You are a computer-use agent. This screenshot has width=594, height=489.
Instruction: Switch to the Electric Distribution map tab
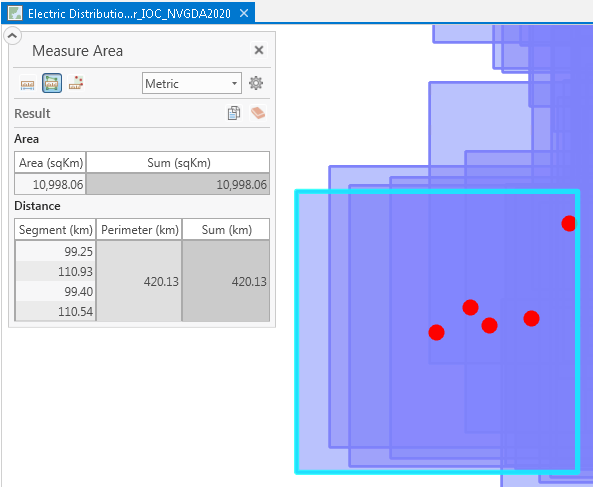point(129,14)
